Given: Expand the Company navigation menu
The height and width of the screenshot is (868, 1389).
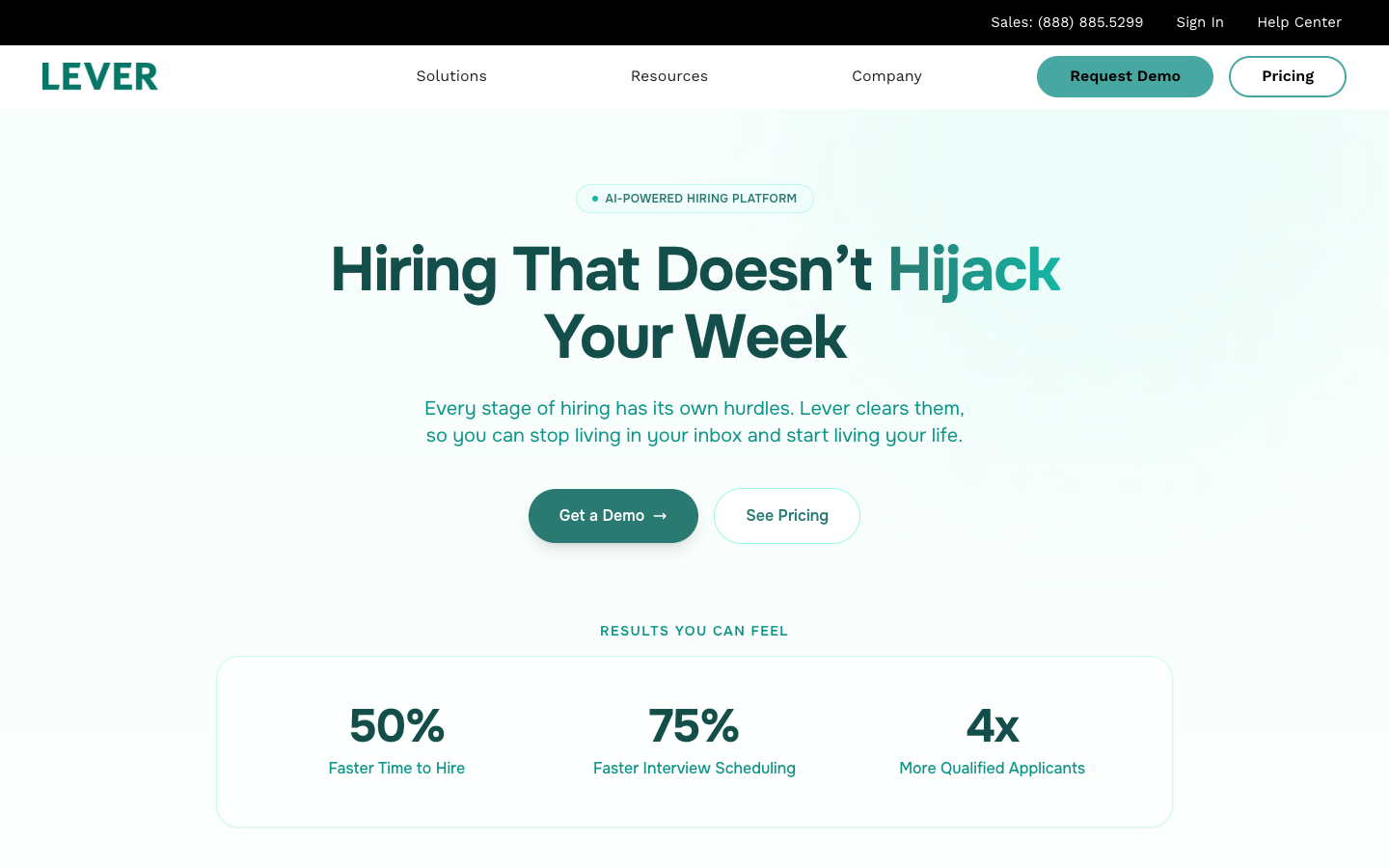Looking at the screenshot, I should [886, 76].
